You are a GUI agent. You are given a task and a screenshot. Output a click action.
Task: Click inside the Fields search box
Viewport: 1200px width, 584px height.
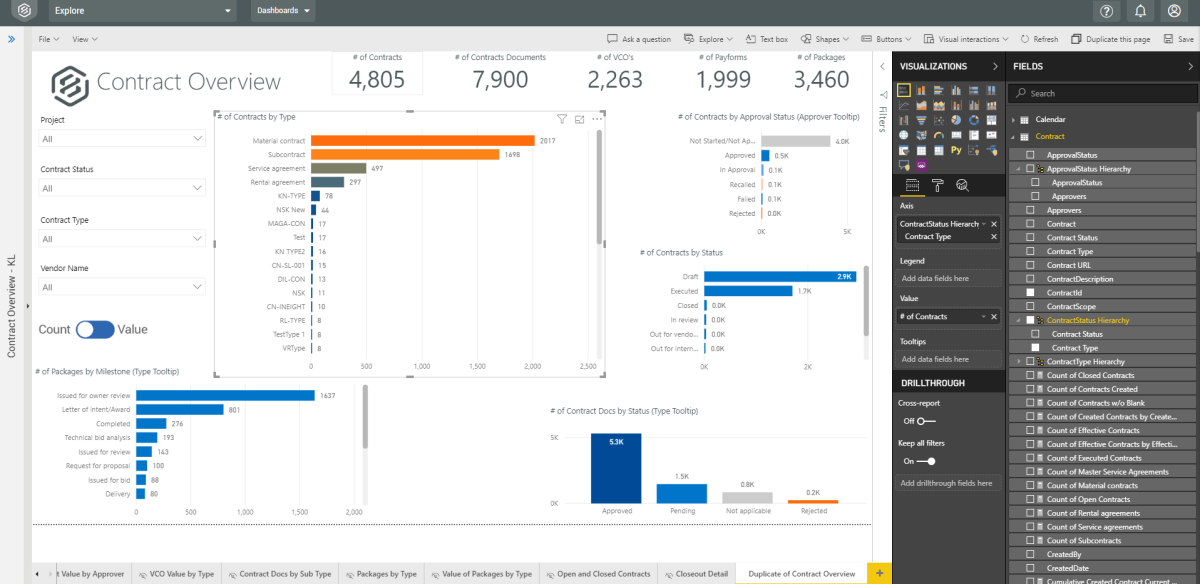point(1100,93)
